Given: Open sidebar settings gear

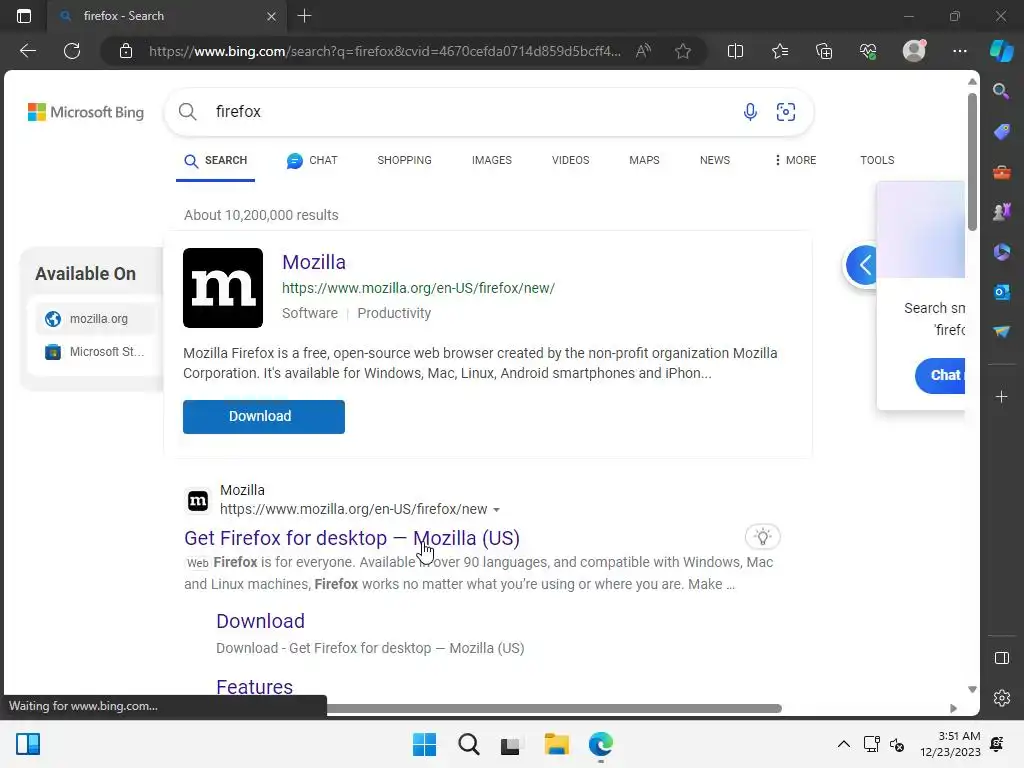Looking at the screenshot, I should [x=1001, y=698].
